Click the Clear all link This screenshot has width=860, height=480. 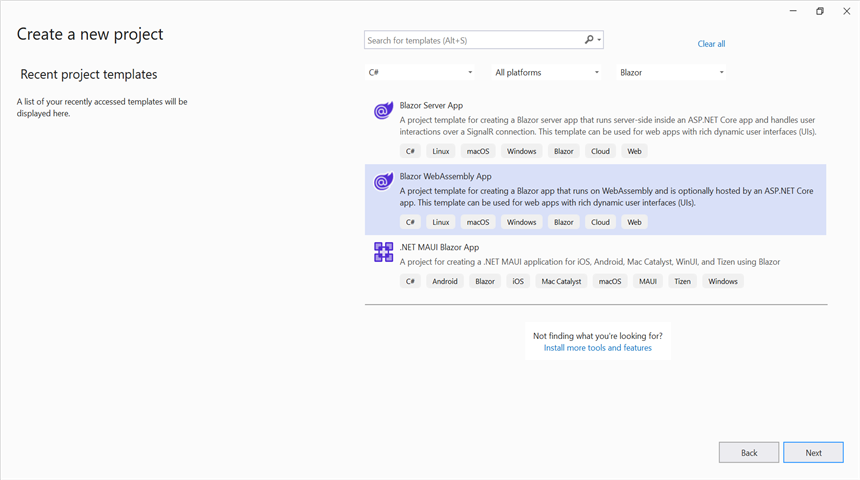pyautogui.click(x=711, y=44)
